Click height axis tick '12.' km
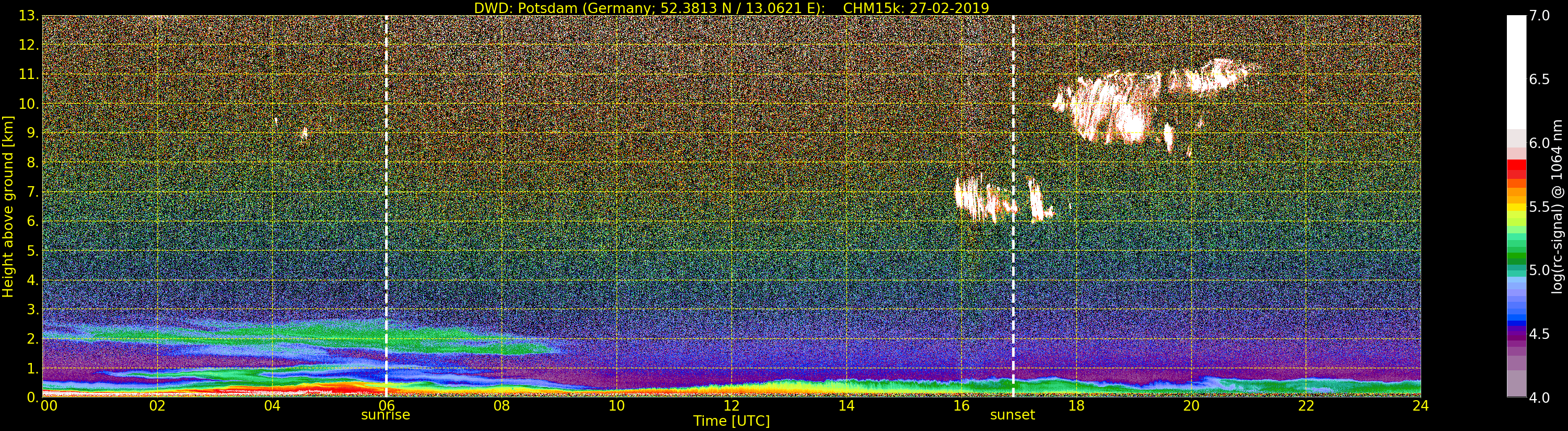The width and height of the screenshot is (1568, 431). point(29,45)
